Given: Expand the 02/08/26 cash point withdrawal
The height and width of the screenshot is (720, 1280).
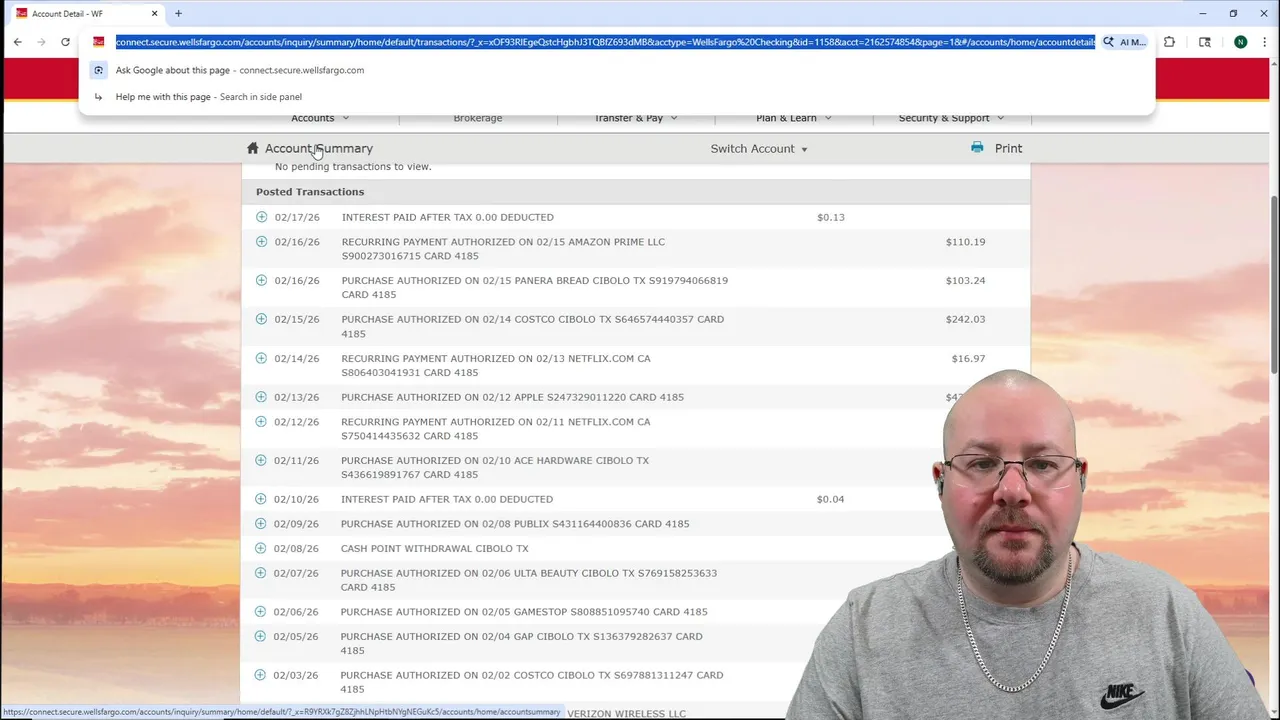Looking at the screenshot, I should [261, 548].
